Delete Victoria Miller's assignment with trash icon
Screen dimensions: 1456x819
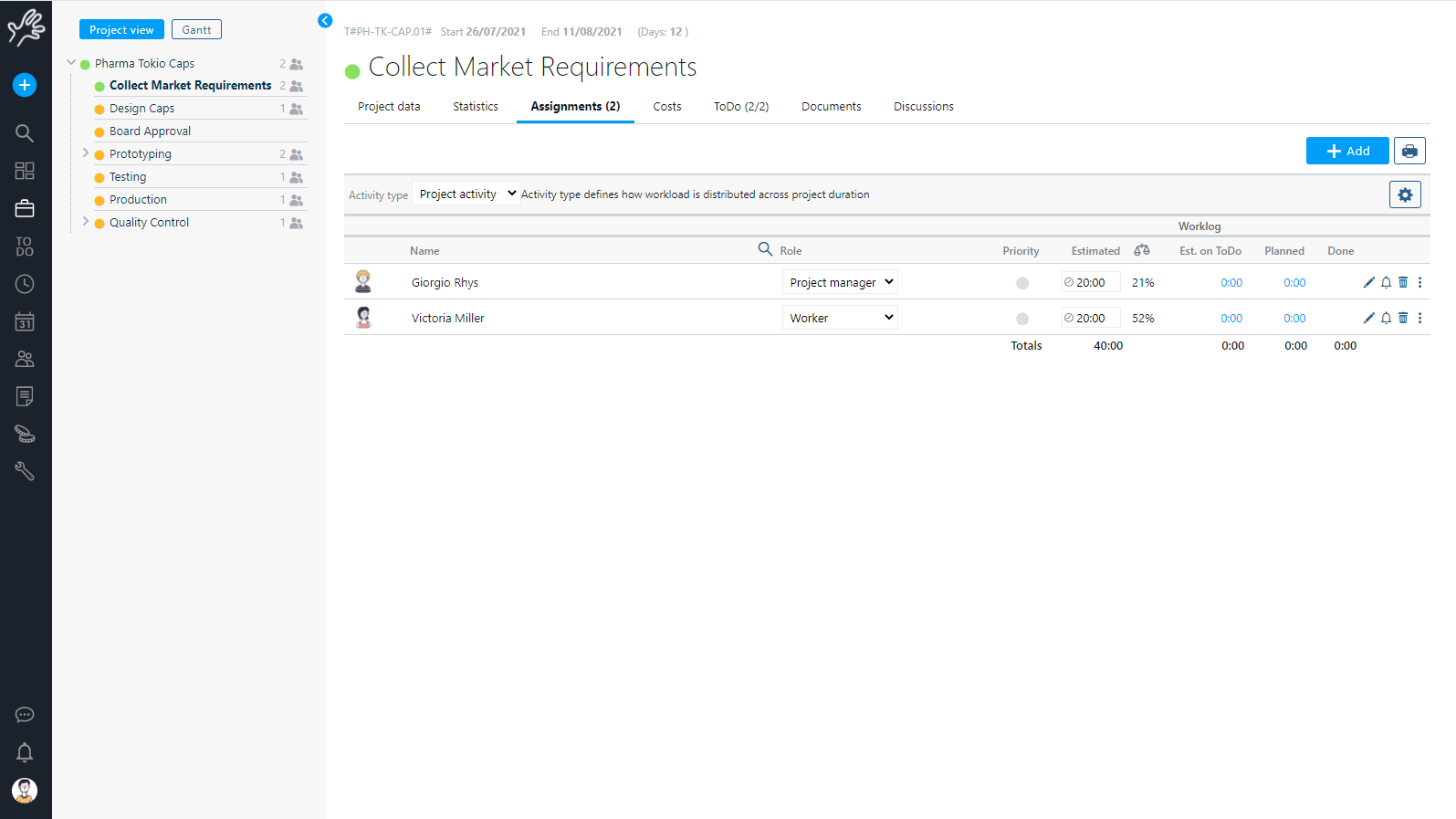tap(1403, 318)
